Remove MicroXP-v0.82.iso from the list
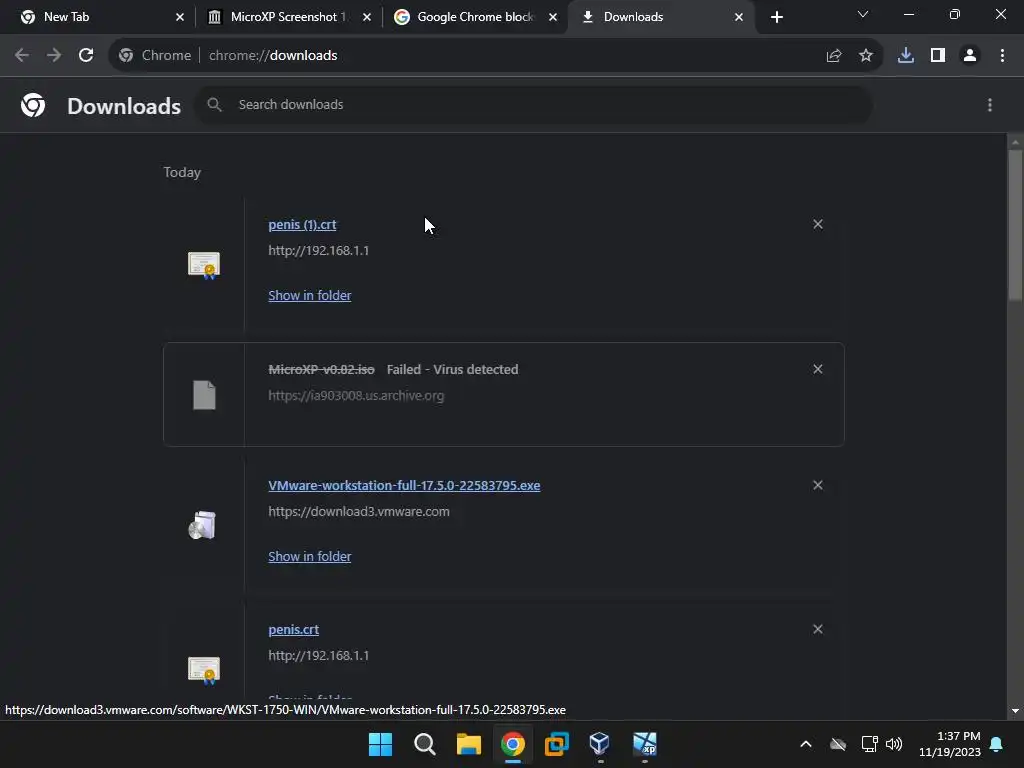The height and width of the screenshot is (768, 1024). tap(817, 369)
